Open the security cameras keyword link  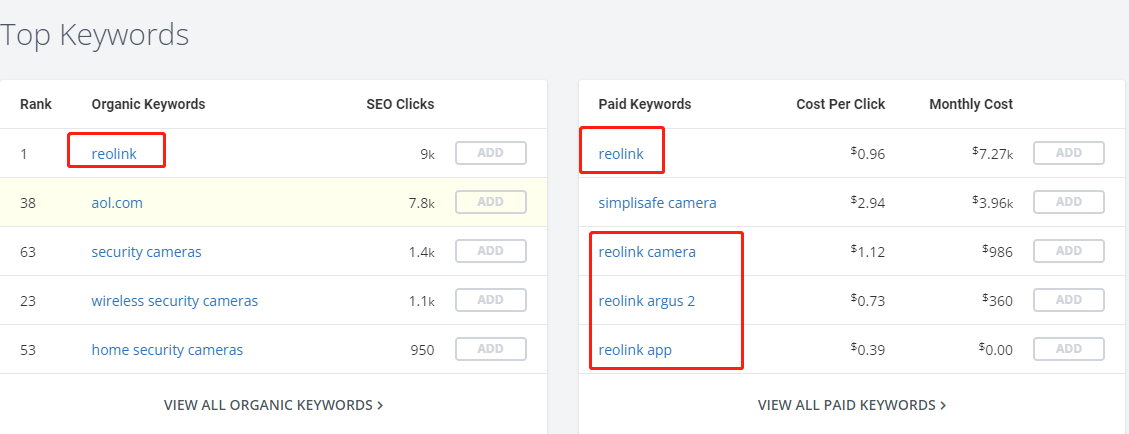click(146, 252)
